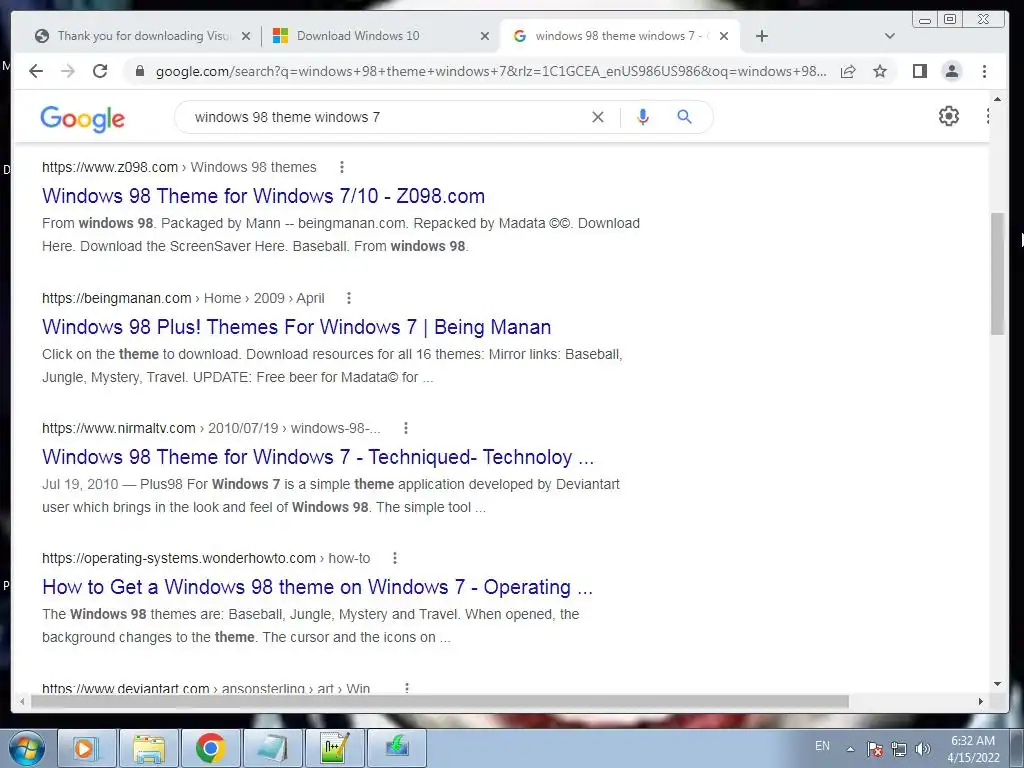The image size is (1024, 768).
Task: Click the Chrome taskbar icon
Action: [210, 748]
